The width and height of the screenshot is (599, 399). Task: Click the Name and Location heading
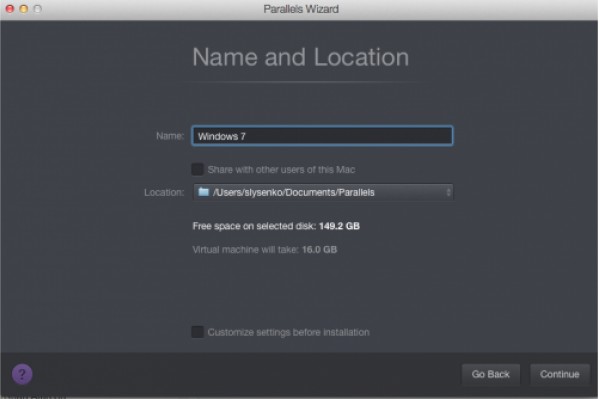[x=301, y=57]
